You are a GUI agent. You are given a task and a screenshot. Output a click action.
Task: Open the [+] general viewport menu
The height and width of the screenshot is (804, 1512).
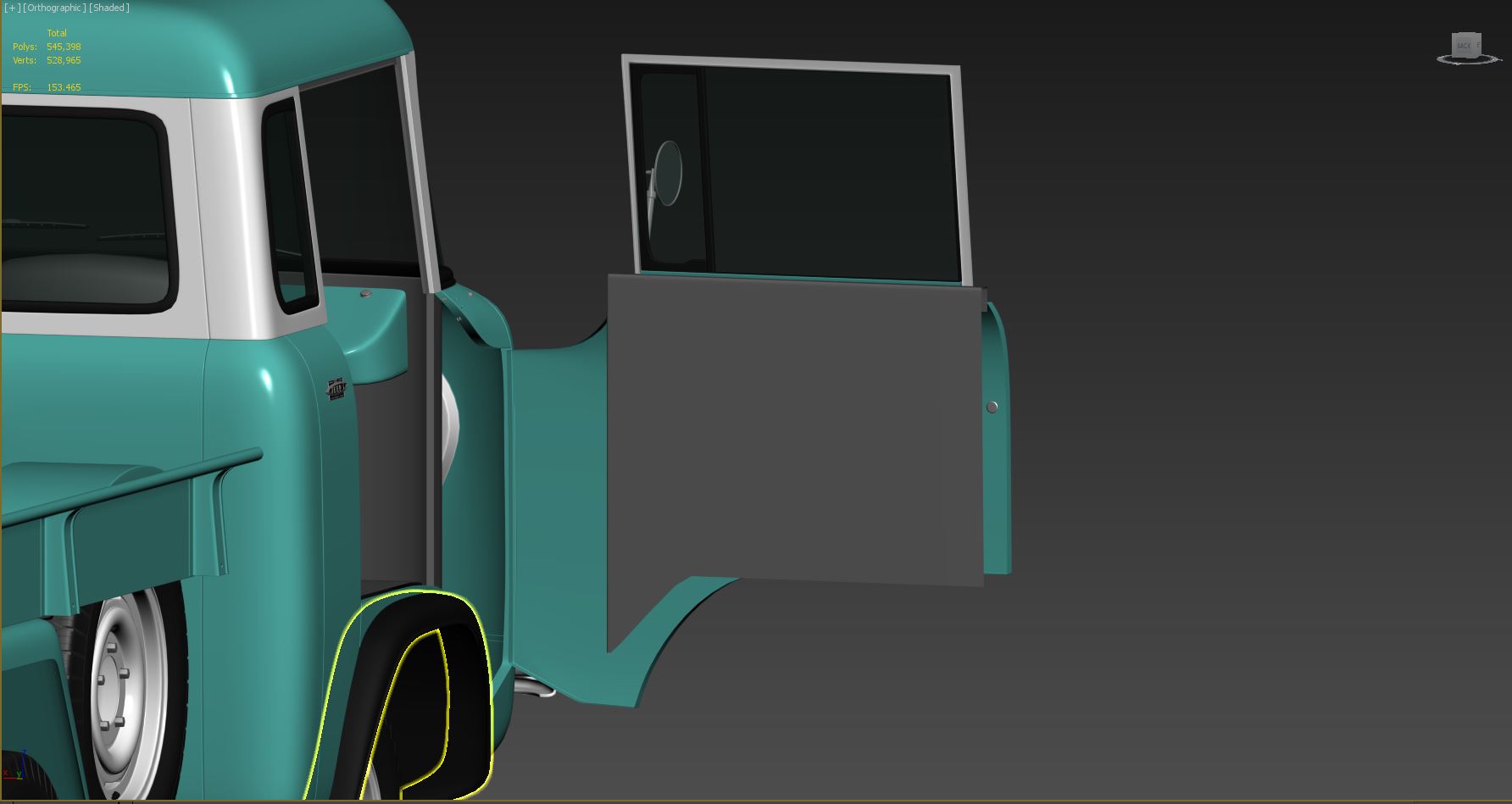click(12, 8)
